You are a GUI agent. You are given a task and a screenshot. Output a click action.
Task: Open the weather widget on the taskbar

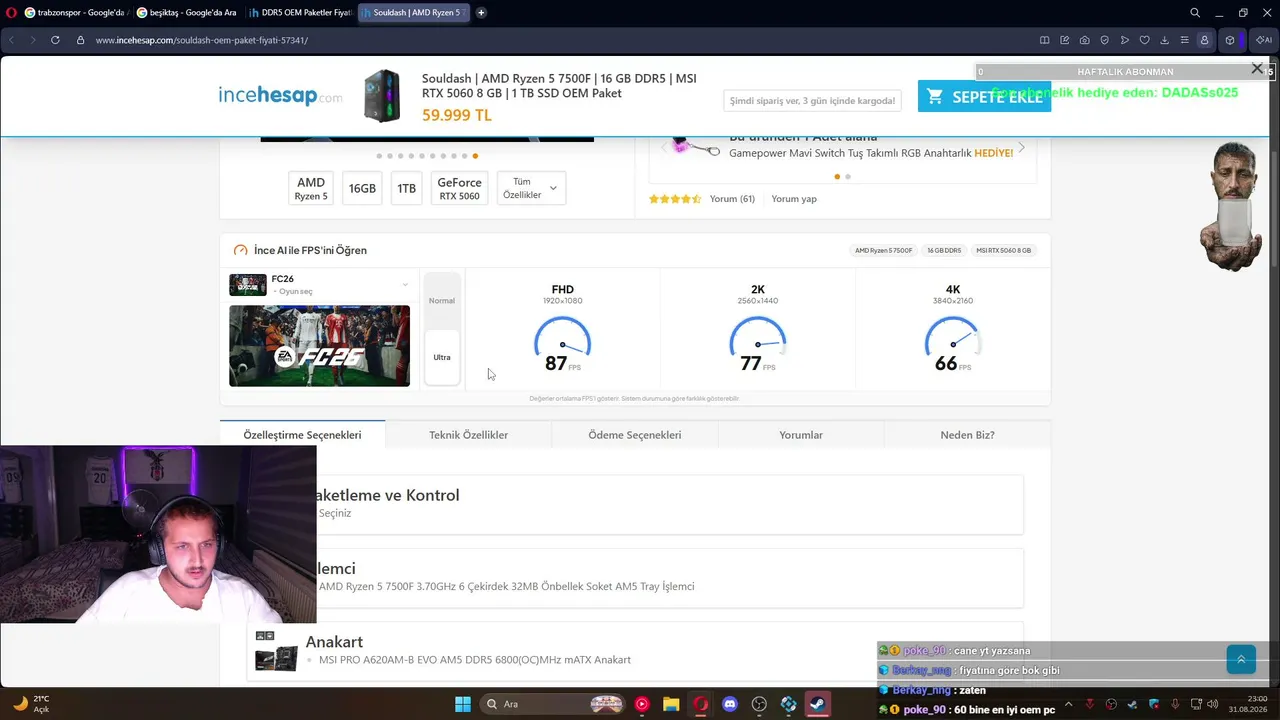31,704
